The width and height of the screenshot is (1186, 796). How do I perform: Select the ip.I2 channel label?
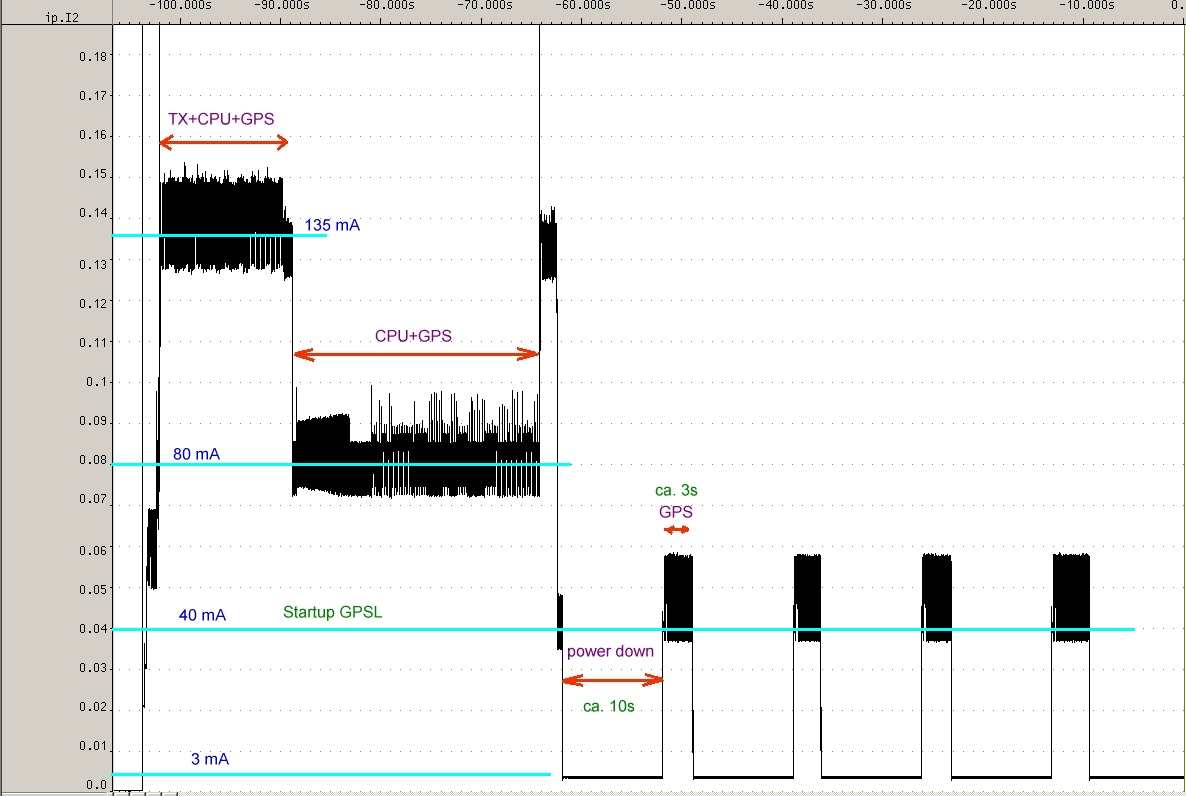pos(61,17)
